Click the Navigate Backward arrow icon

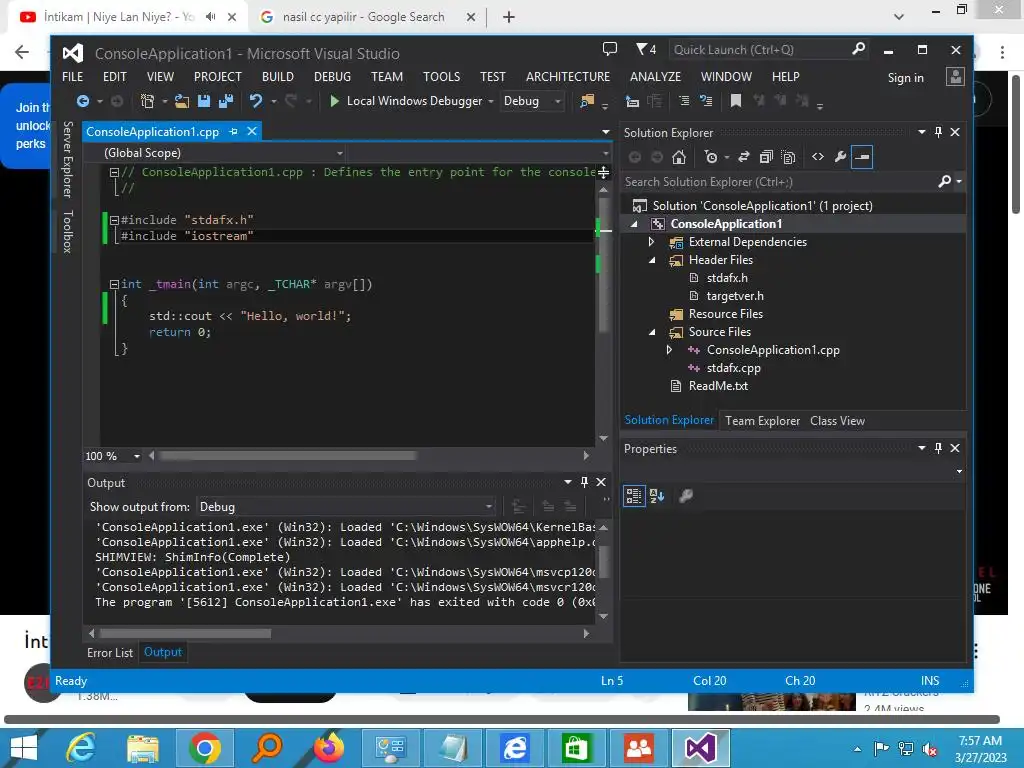[82, 101]
